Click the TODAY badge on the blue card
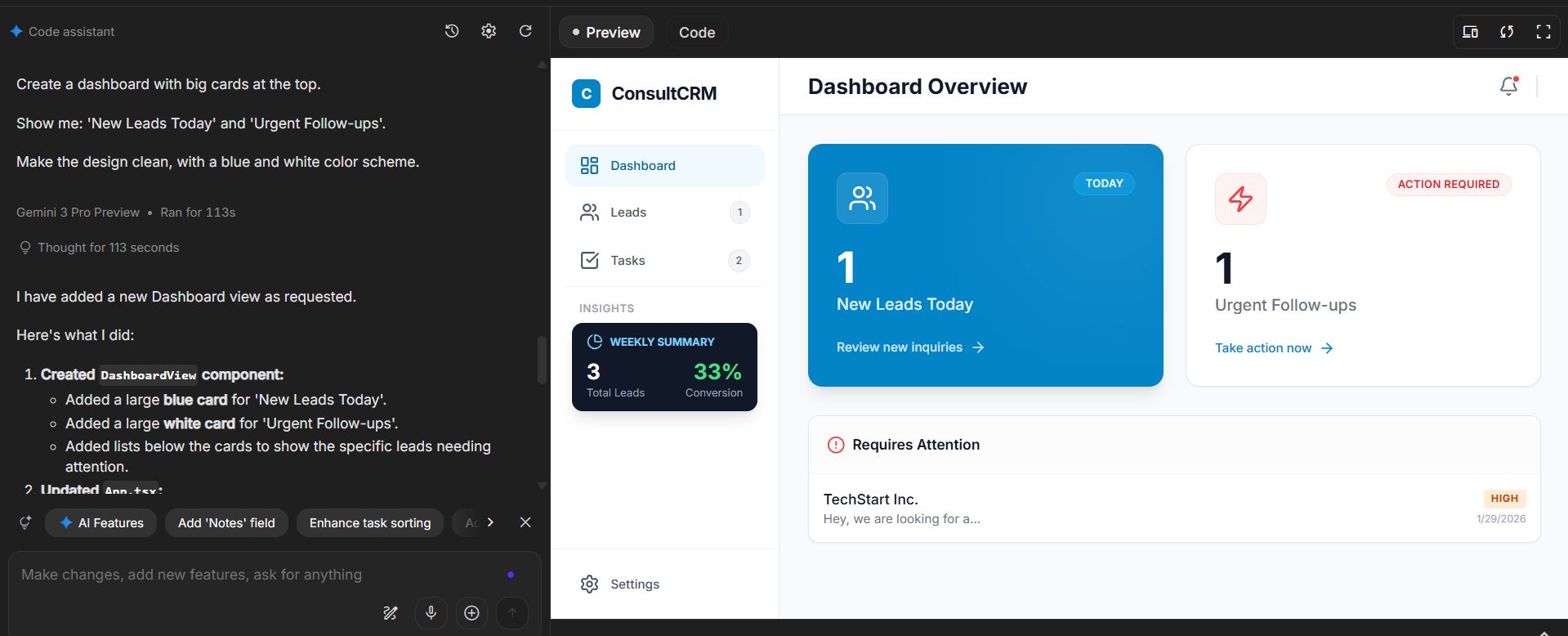Image resolution: width=1568 pixels, height=636 pixels. (x=1104, y=184)
